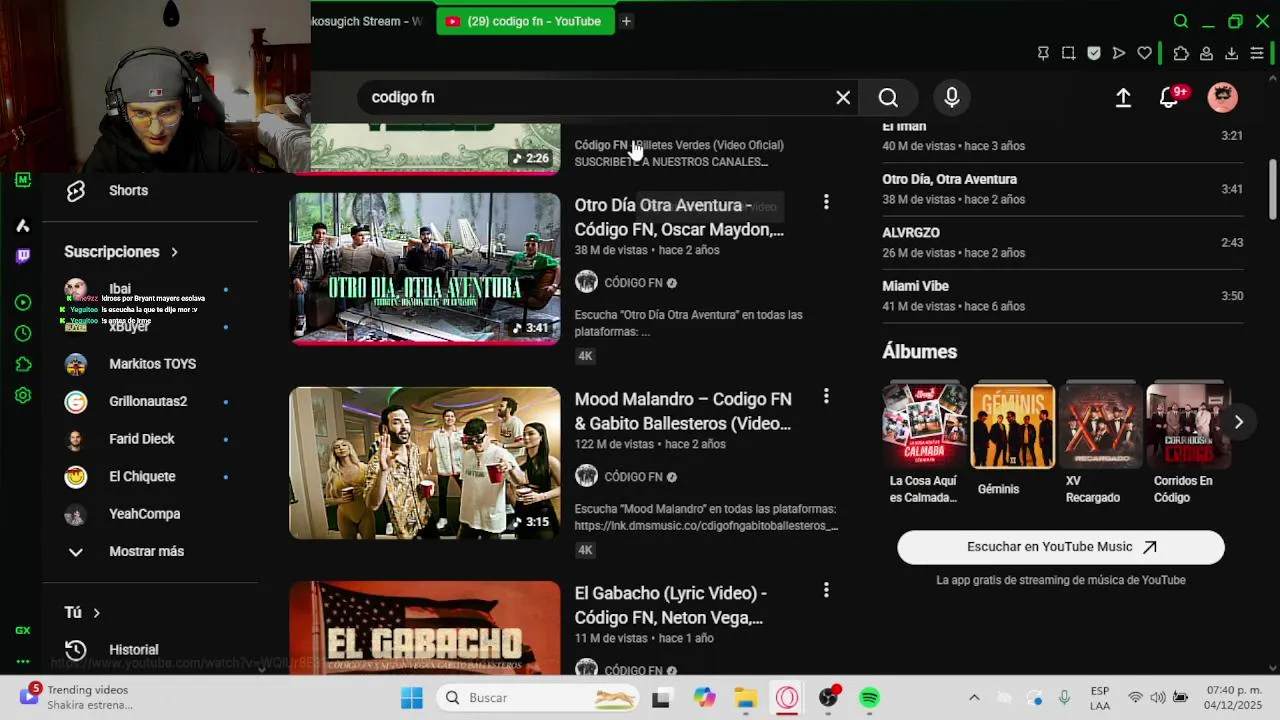Viewport: 1280px width, 720px height.
Task: Expand the Tú section
Action: [x=83, y=612]
